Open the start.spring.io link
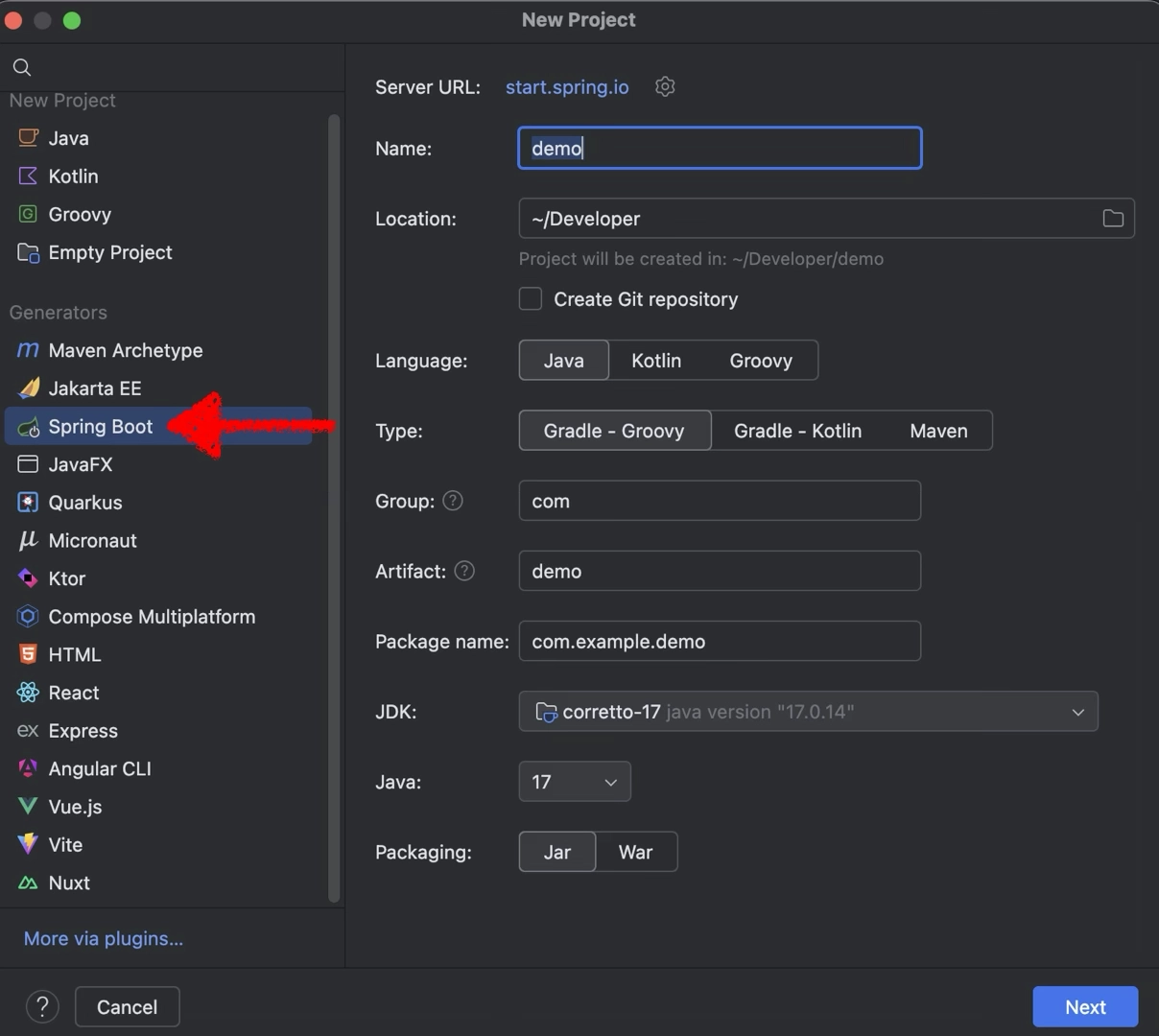 (x=567, y=87)
